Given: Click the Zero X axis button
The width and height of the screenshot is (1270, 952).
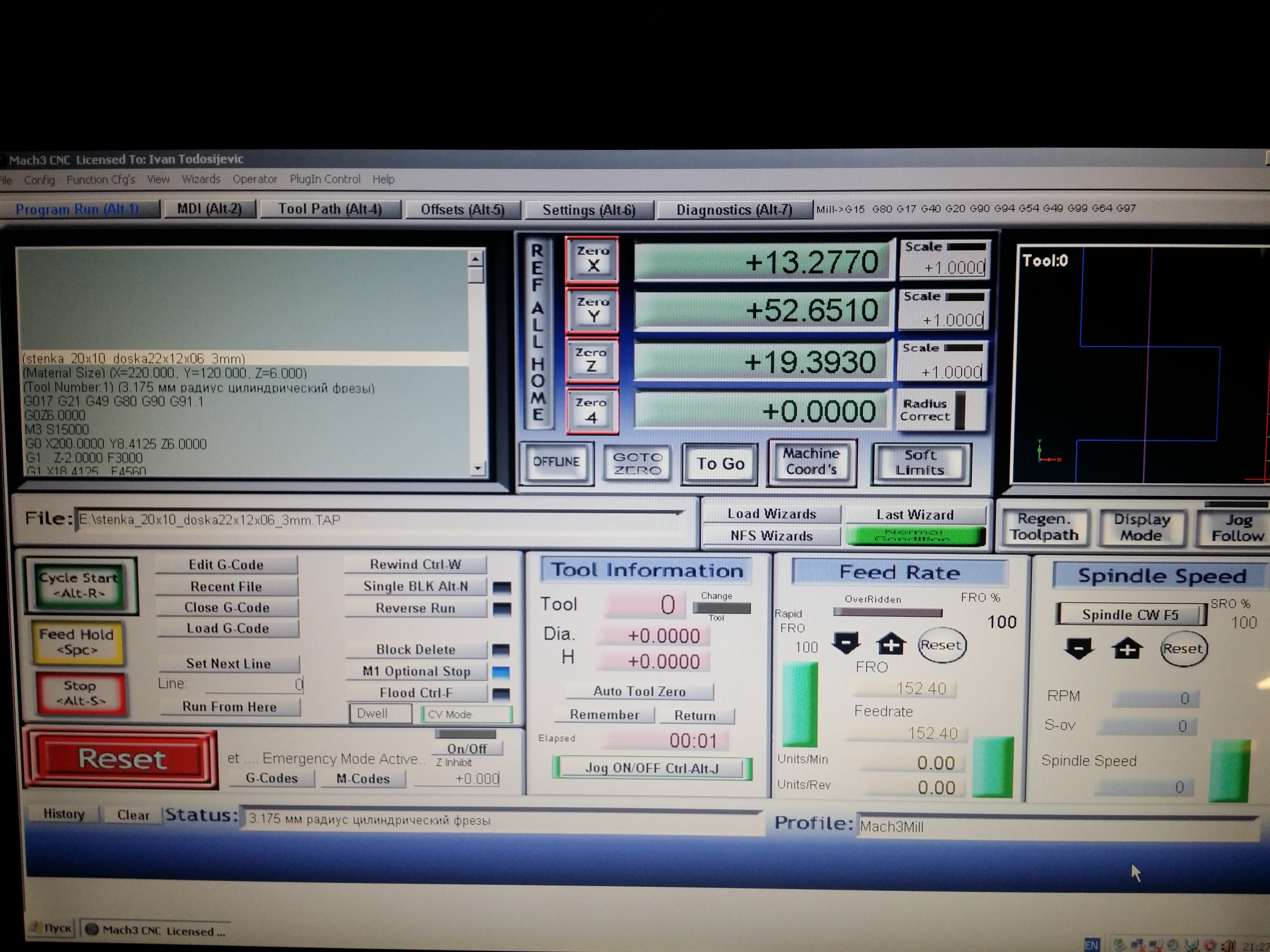Looking at the screenshot, I should (592, 260).
